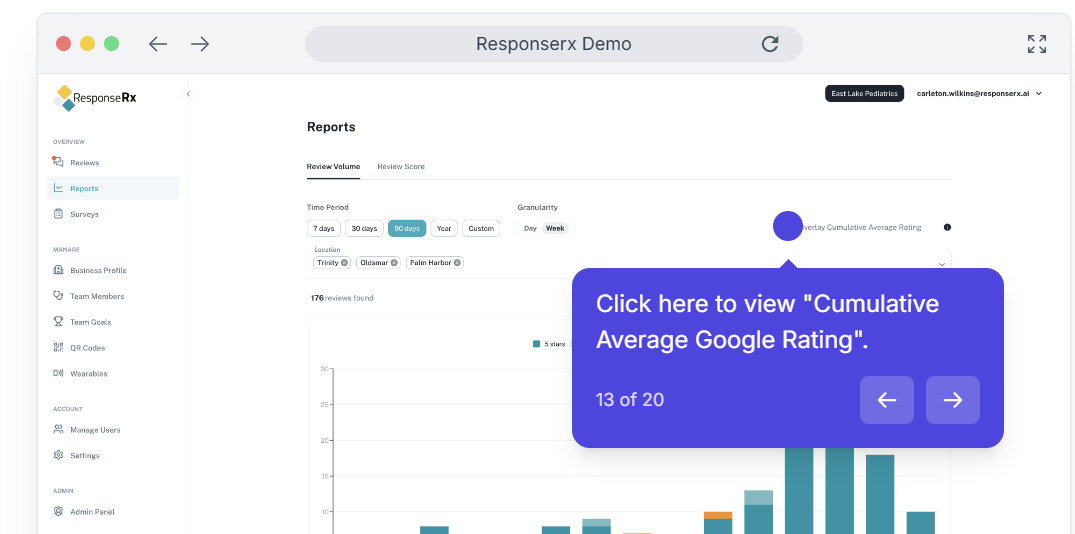
Task: Set granularity to Day
Action: 530,228
